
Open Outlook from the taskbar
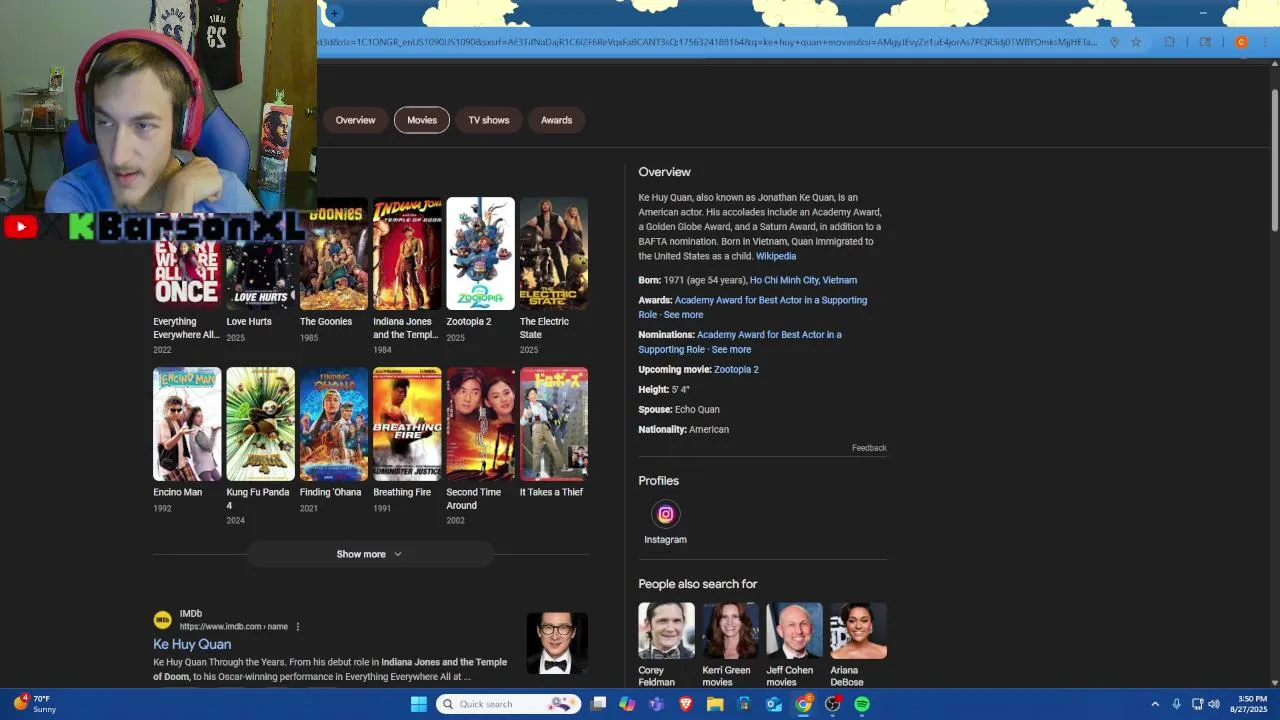774,704
